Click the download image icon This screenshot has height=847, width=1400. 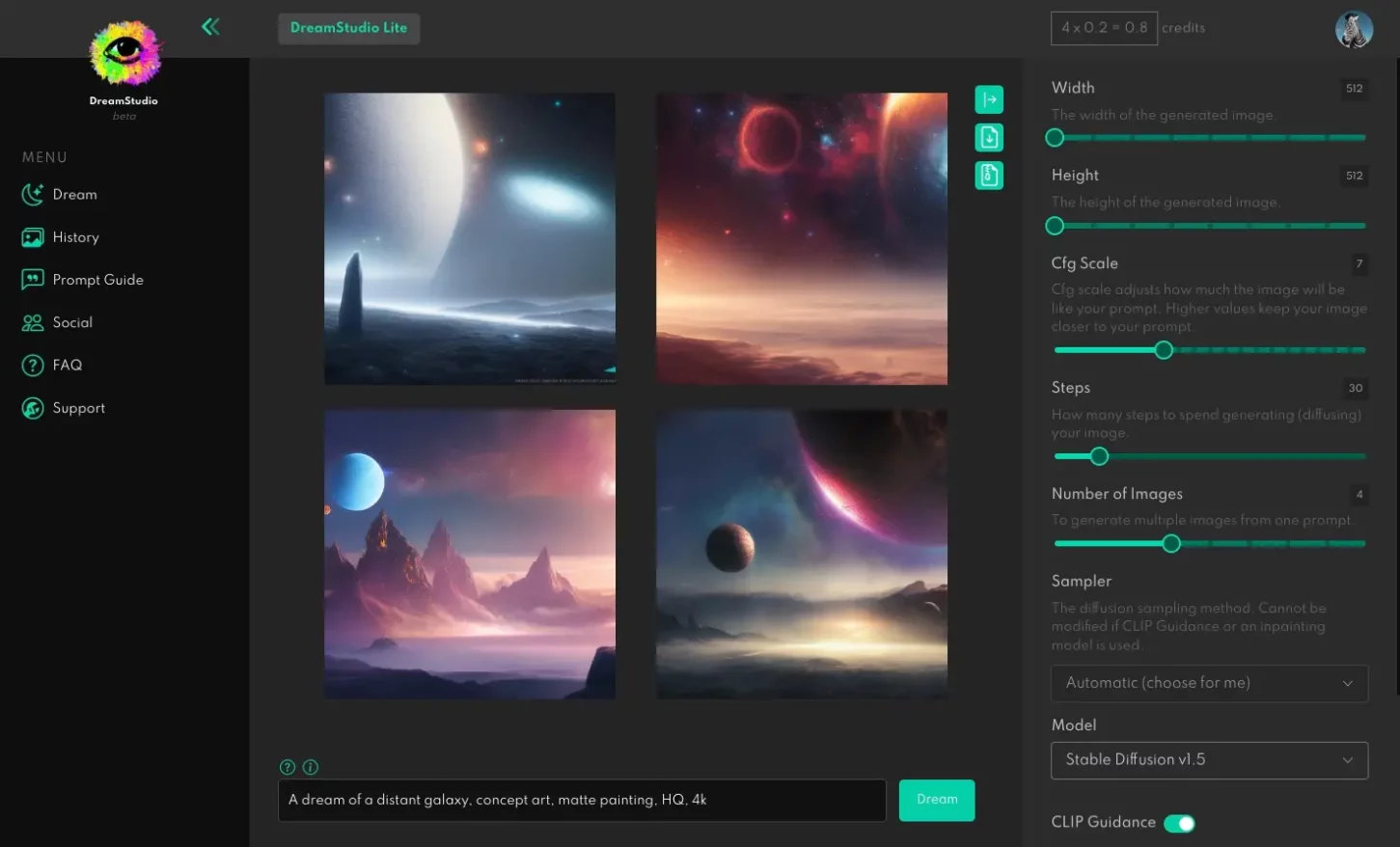tap(988, 137)
